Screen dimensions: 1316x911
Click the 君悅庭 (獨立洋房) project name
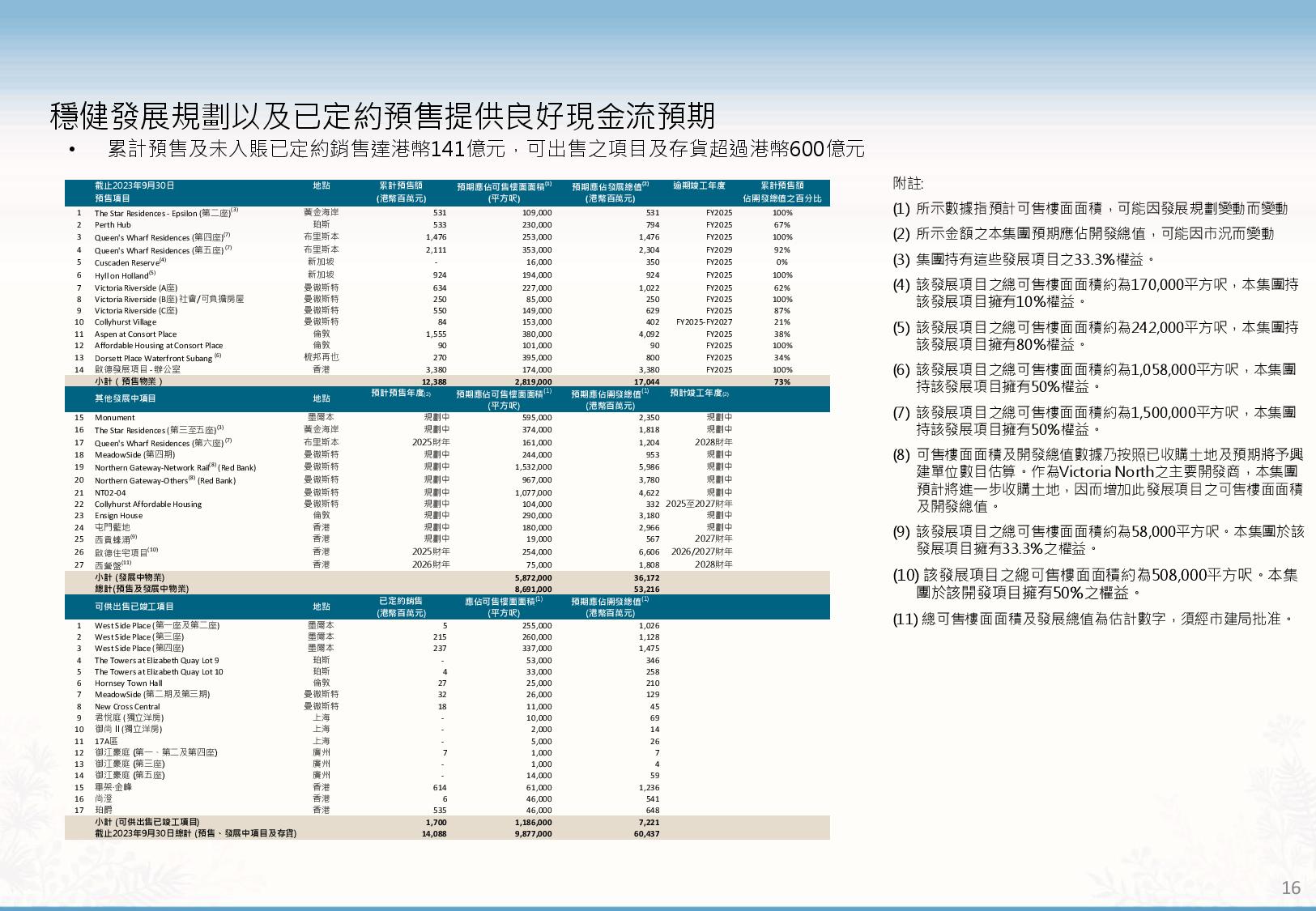click(x=129, y=717)
